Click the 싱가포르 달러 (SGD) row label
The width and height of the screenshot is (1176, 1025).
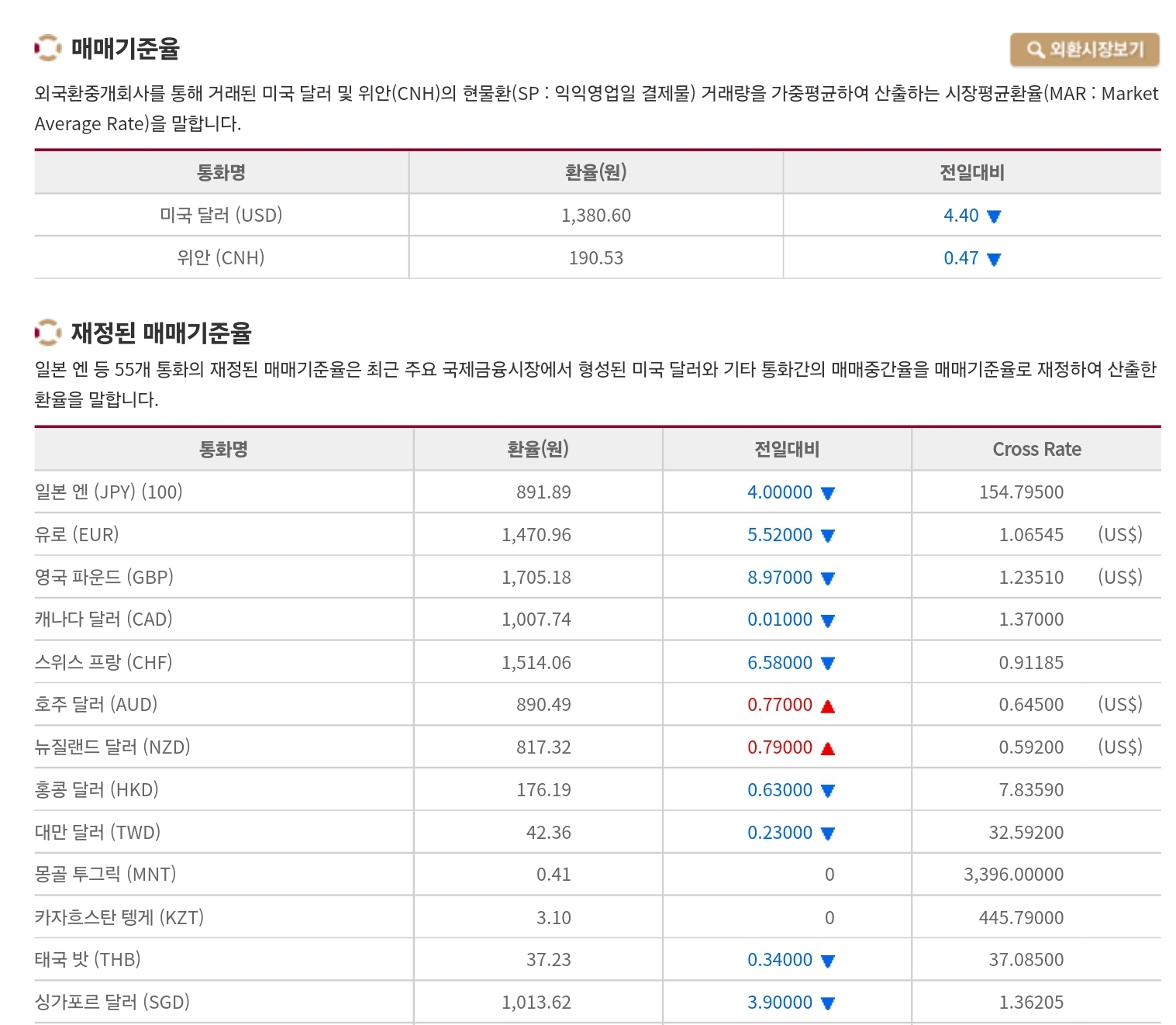tap(112, 1002)
